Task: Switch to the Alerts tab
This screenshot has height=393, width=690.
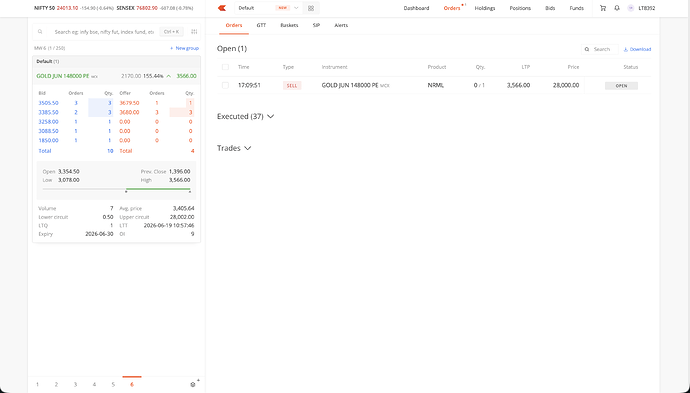Action: coord(341,25)
